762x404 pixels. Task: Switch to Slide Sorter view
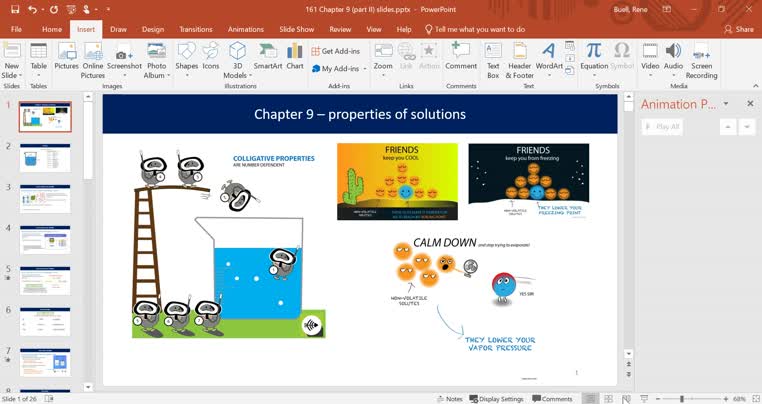[x=609, y=398]
